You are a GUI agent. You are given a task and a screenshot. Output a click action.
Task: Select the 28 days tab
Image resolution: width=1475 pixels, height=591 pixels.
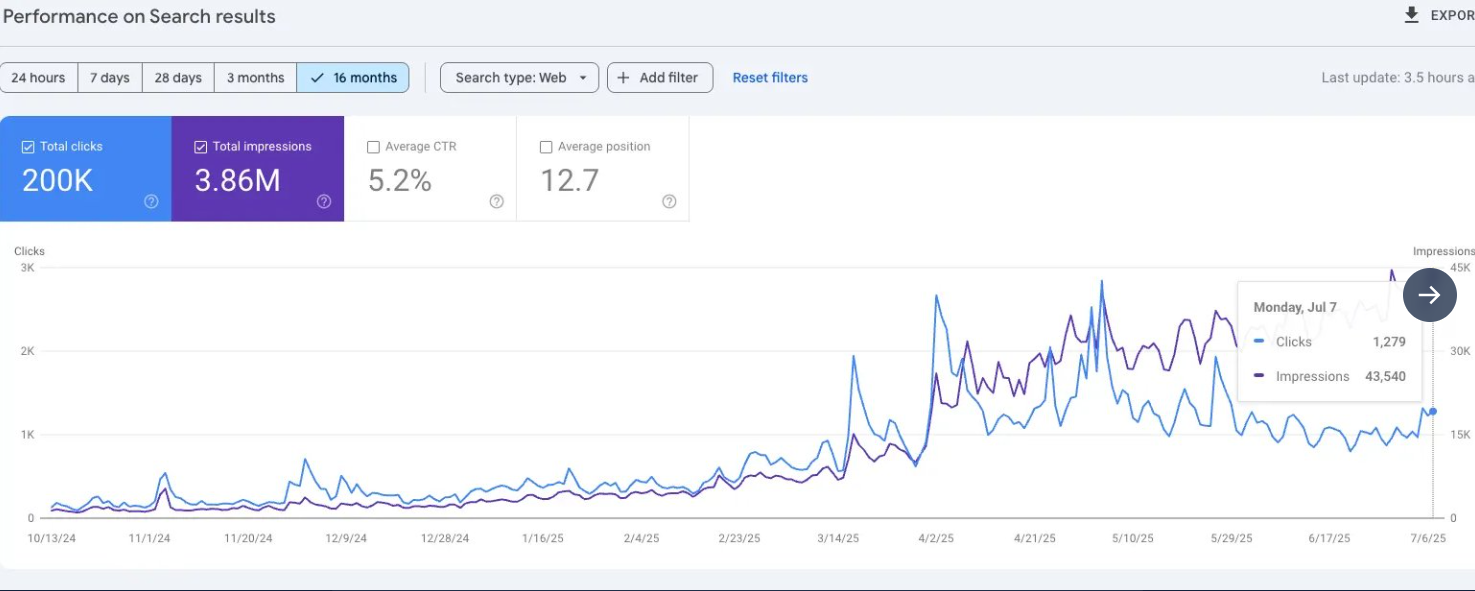[177, 77]
